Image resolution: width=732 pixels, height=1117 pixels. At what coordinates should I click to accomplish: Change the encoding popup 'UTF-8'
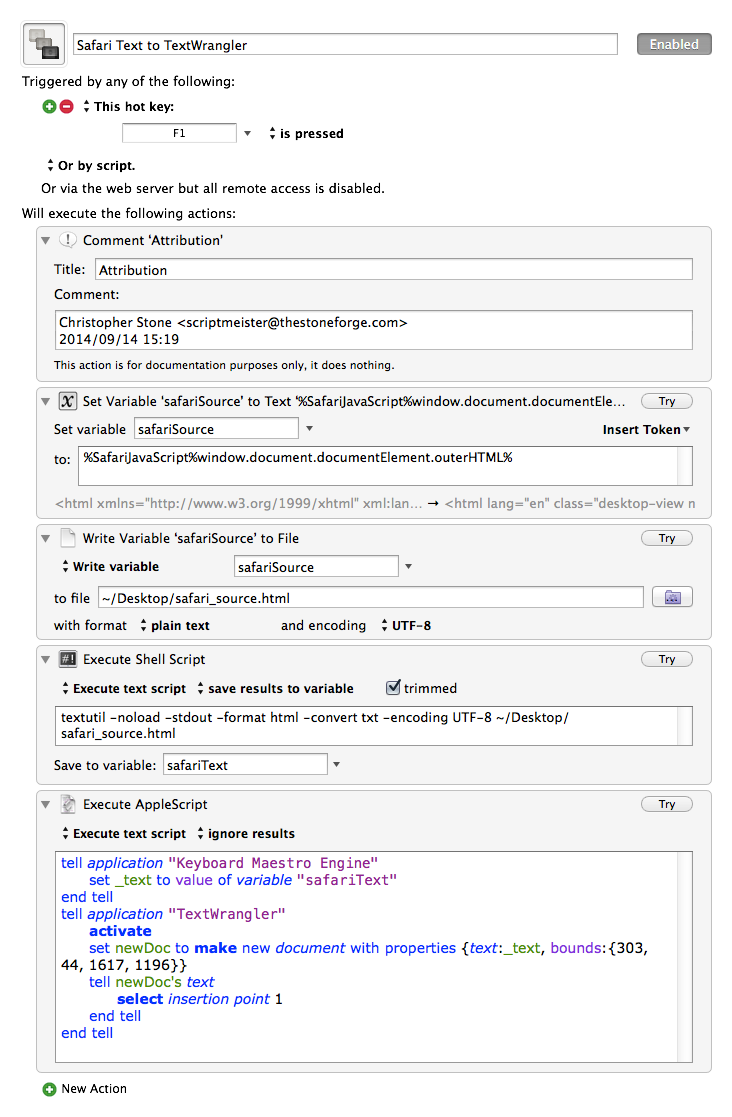point(406,625)
